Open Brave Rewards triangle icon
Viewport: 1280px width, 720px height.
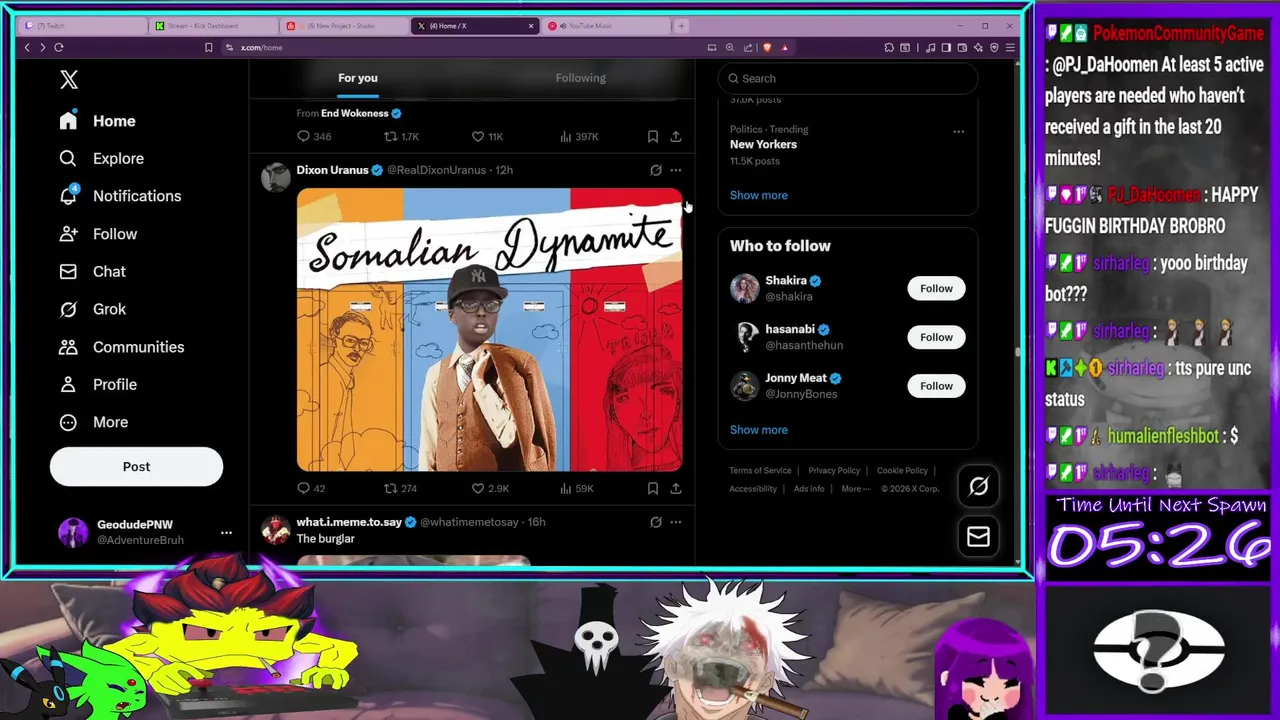pos(785,47)
